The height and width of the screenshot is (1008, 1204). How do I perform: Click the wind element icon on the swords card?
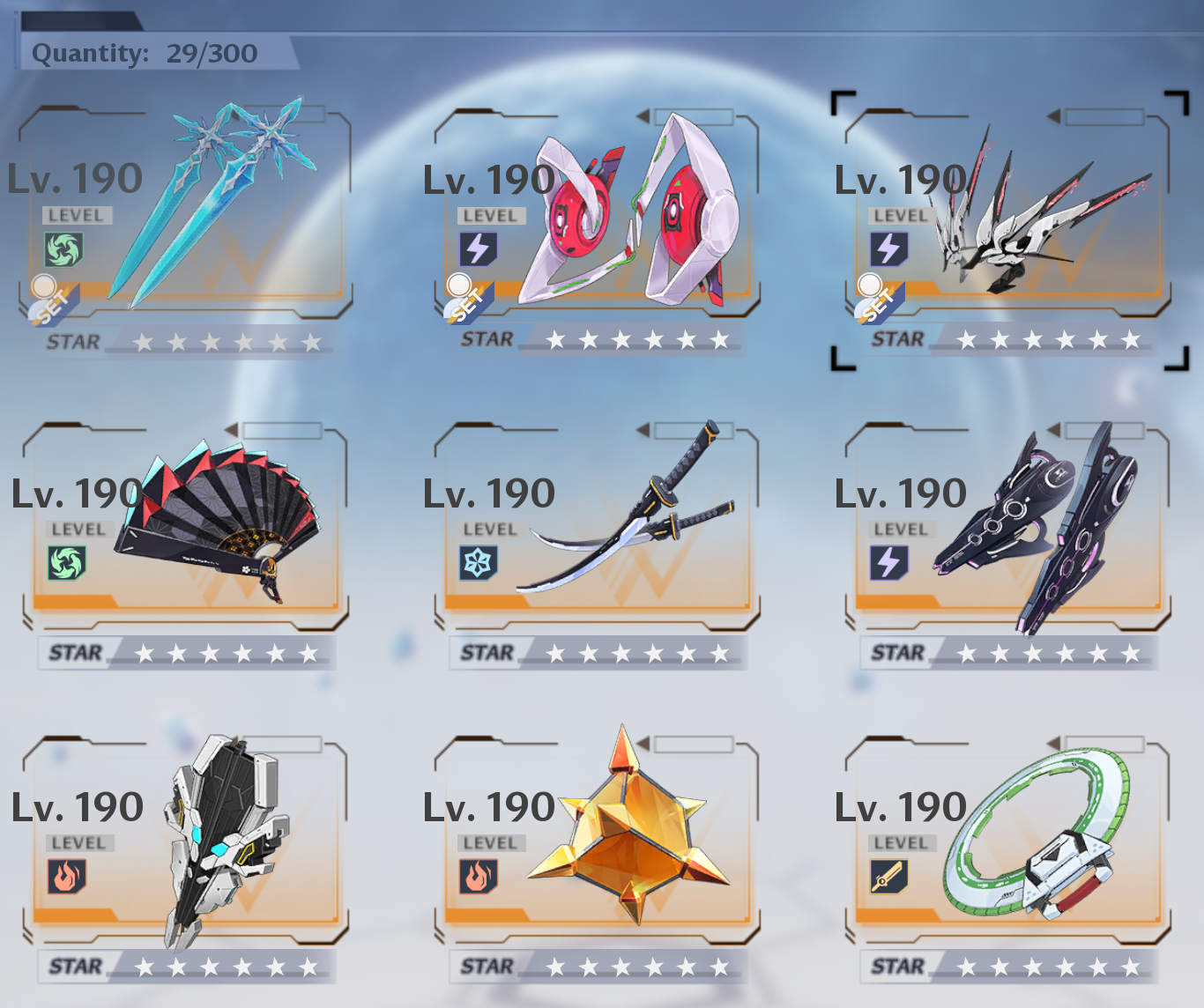[63, 249]
